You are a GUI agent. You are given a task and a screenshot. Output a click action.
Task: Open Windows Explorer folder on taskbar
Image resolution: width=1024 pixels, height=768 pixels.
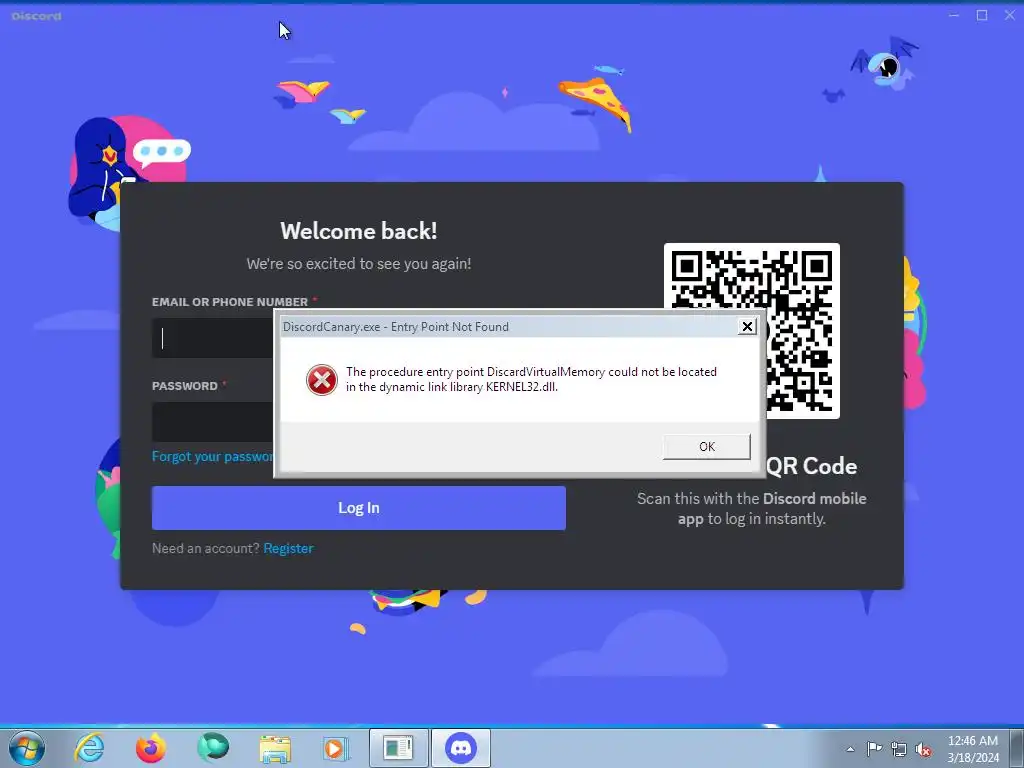tap(275, 749)
